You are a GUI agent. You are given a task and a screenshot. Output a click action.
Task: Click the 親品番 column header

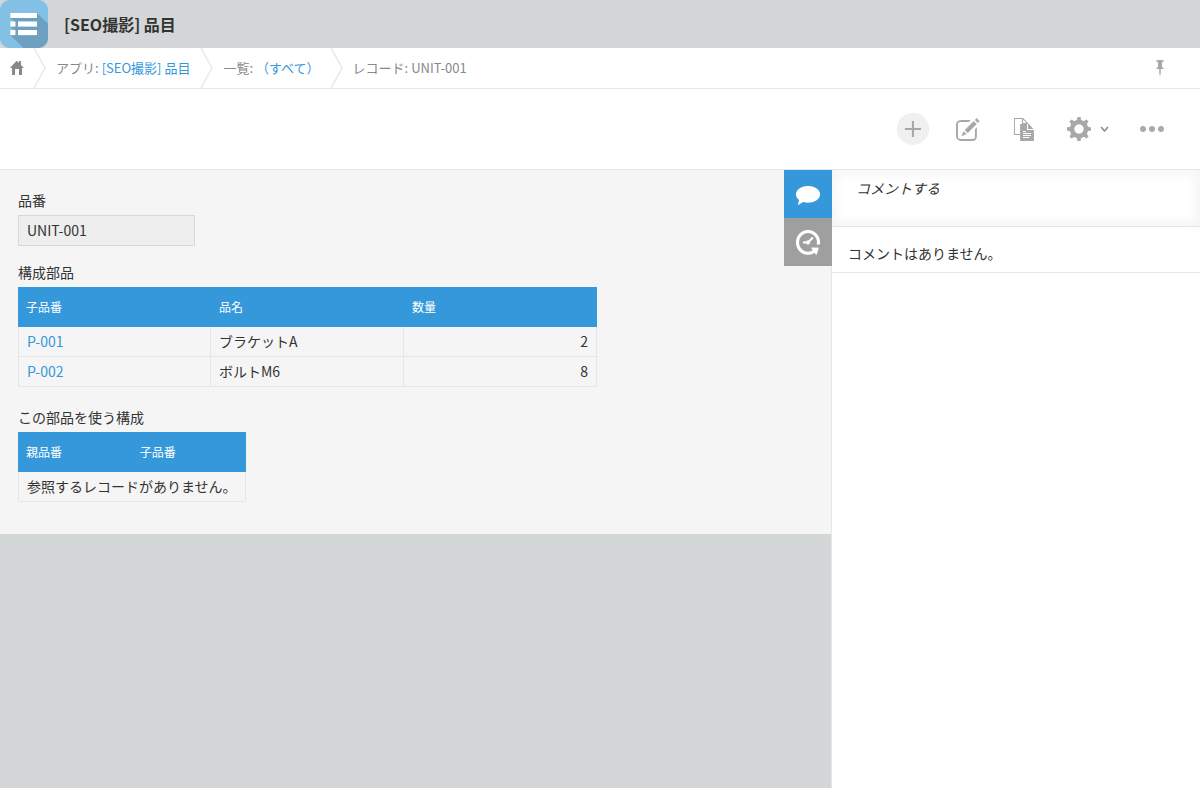[x=75, y=452]
